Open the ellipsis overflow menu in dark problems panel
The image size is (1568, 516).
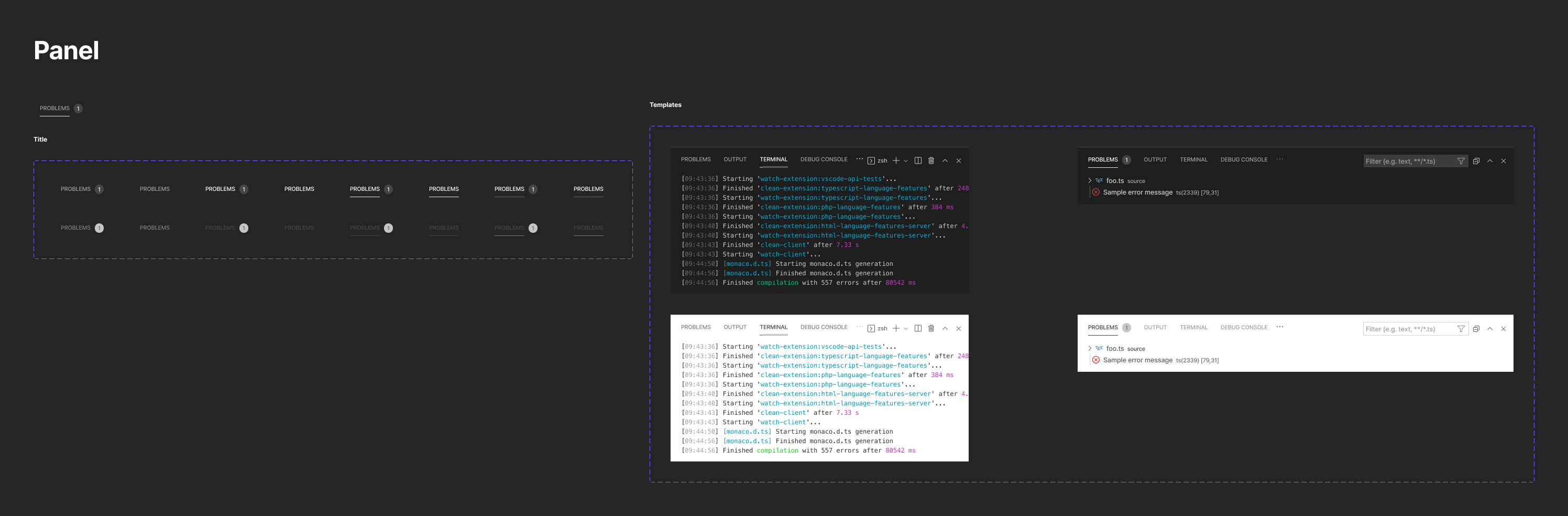pos(1279,159)
